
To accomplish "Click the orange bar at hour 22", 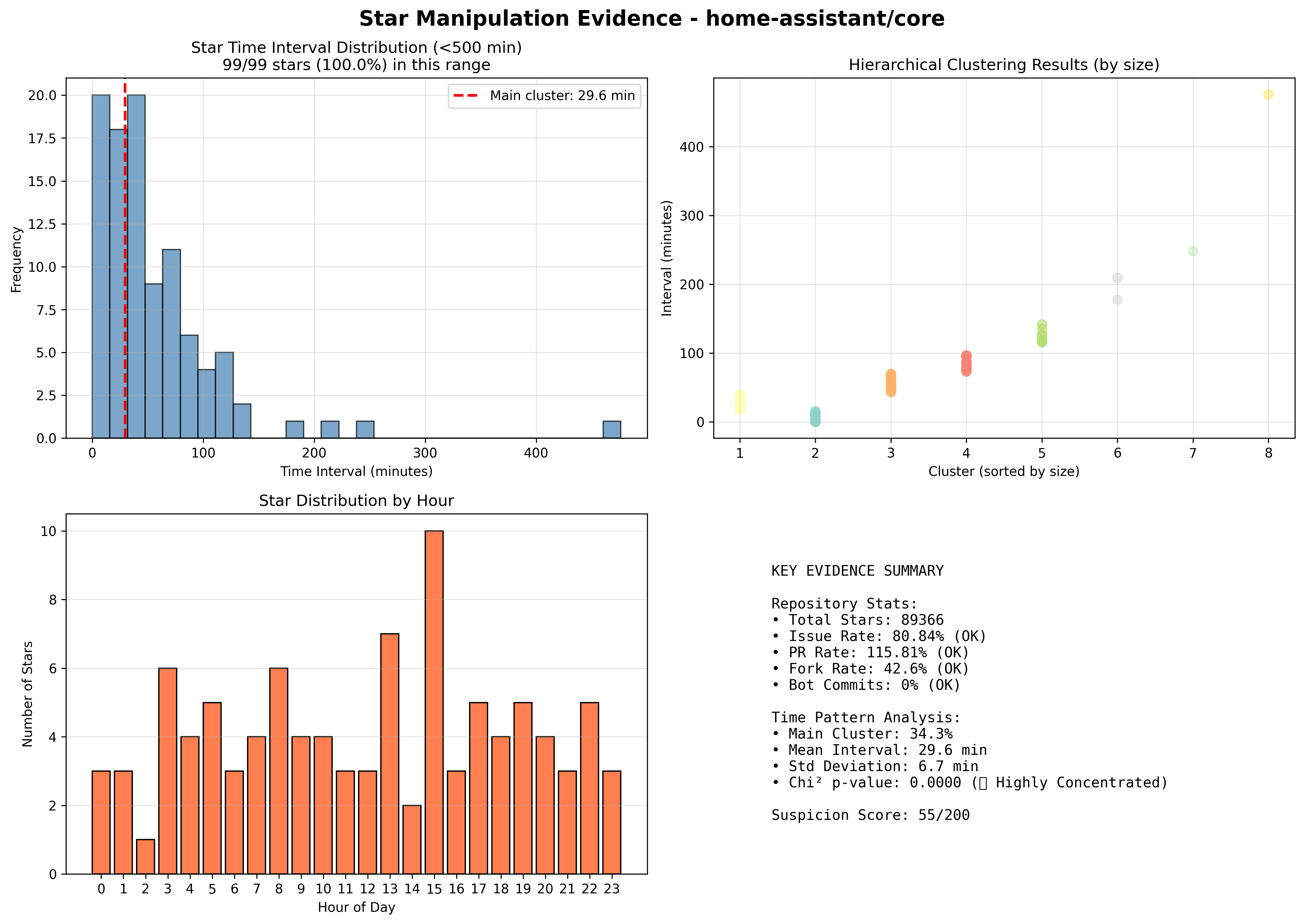I will click(x=589, y=789).
